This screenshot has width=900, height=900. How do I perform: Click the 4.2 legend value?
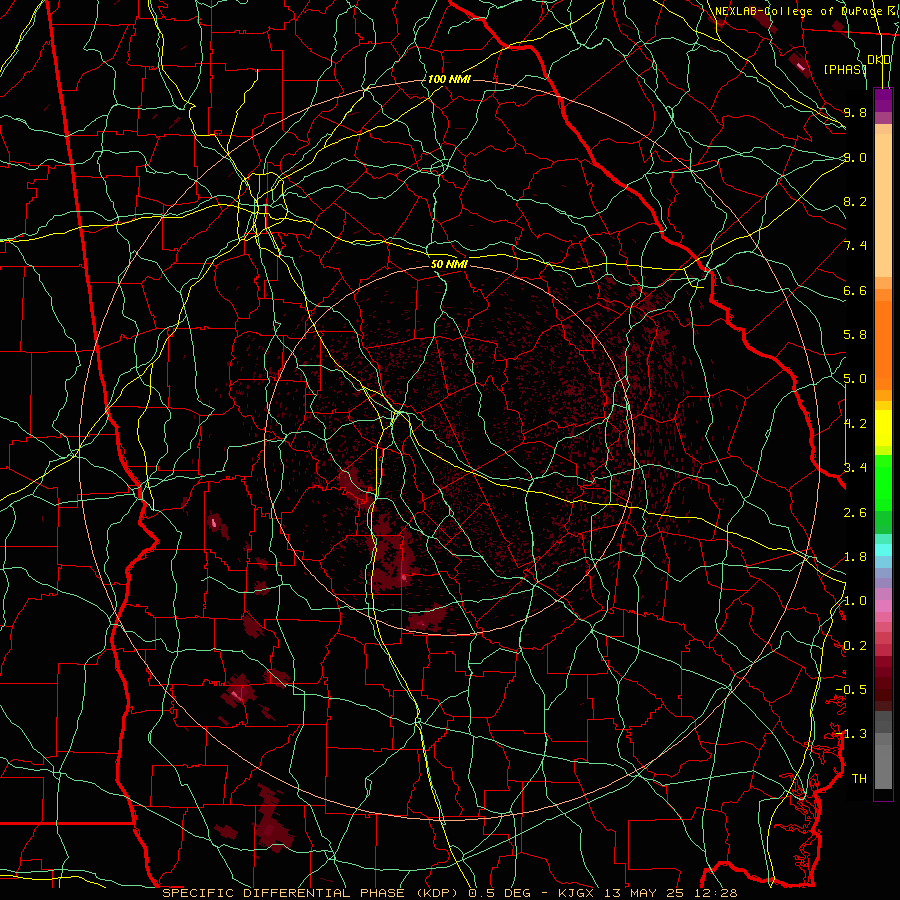[855, 424]
